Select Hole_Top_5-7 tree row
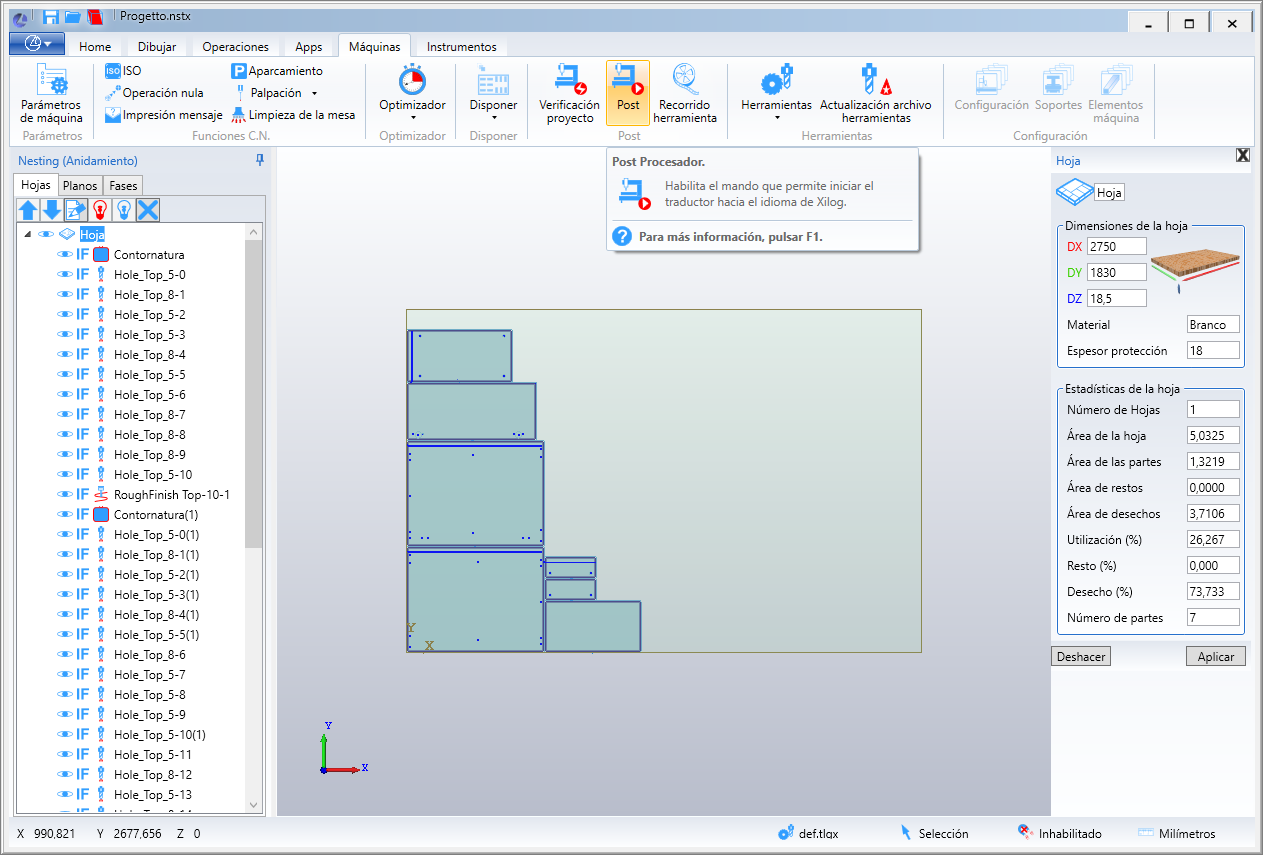 click(x=150, y=674)
